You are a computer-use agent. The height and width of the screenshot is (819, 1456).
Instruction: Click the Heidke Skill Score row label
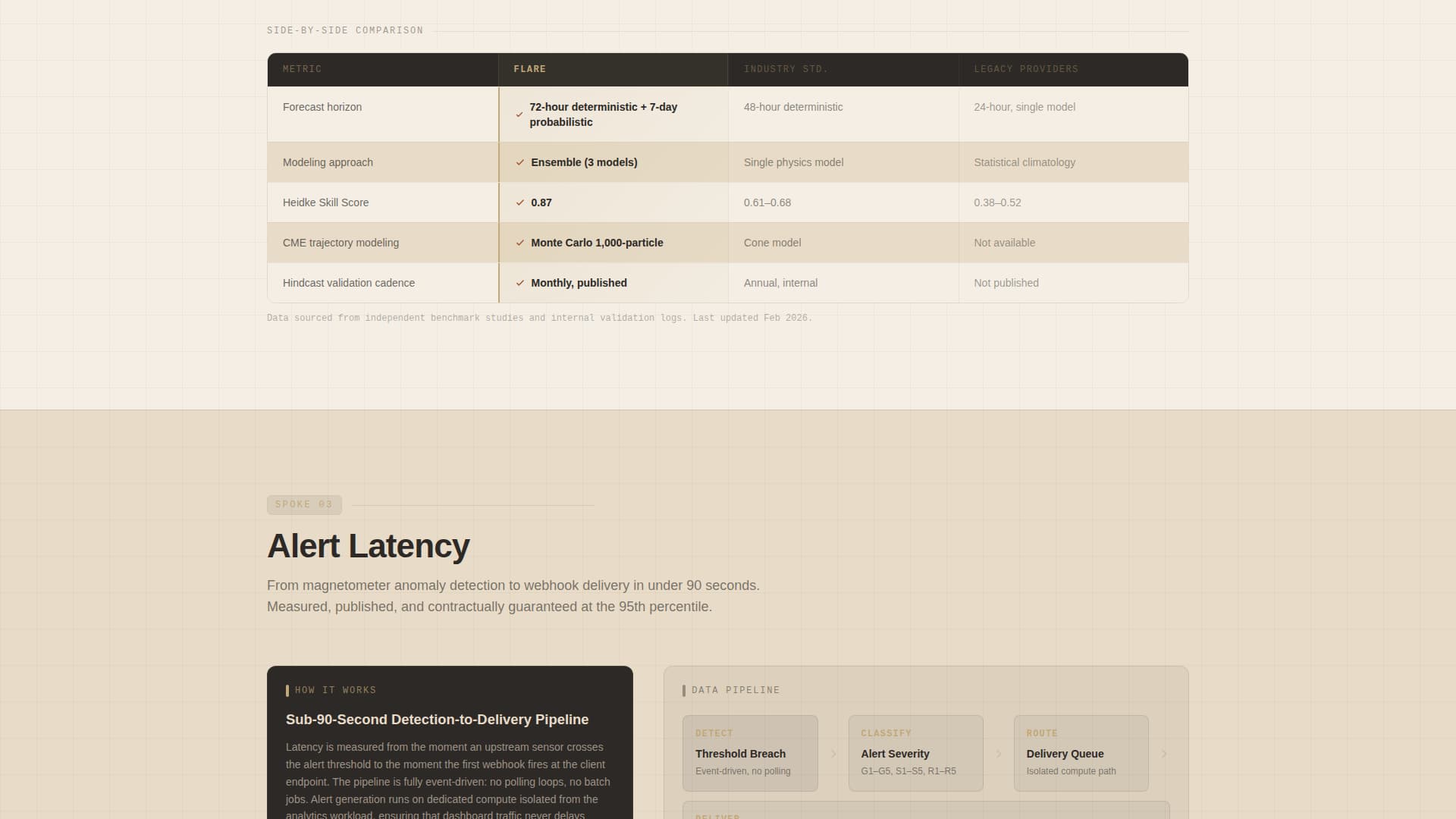click(x=325, y=202)
